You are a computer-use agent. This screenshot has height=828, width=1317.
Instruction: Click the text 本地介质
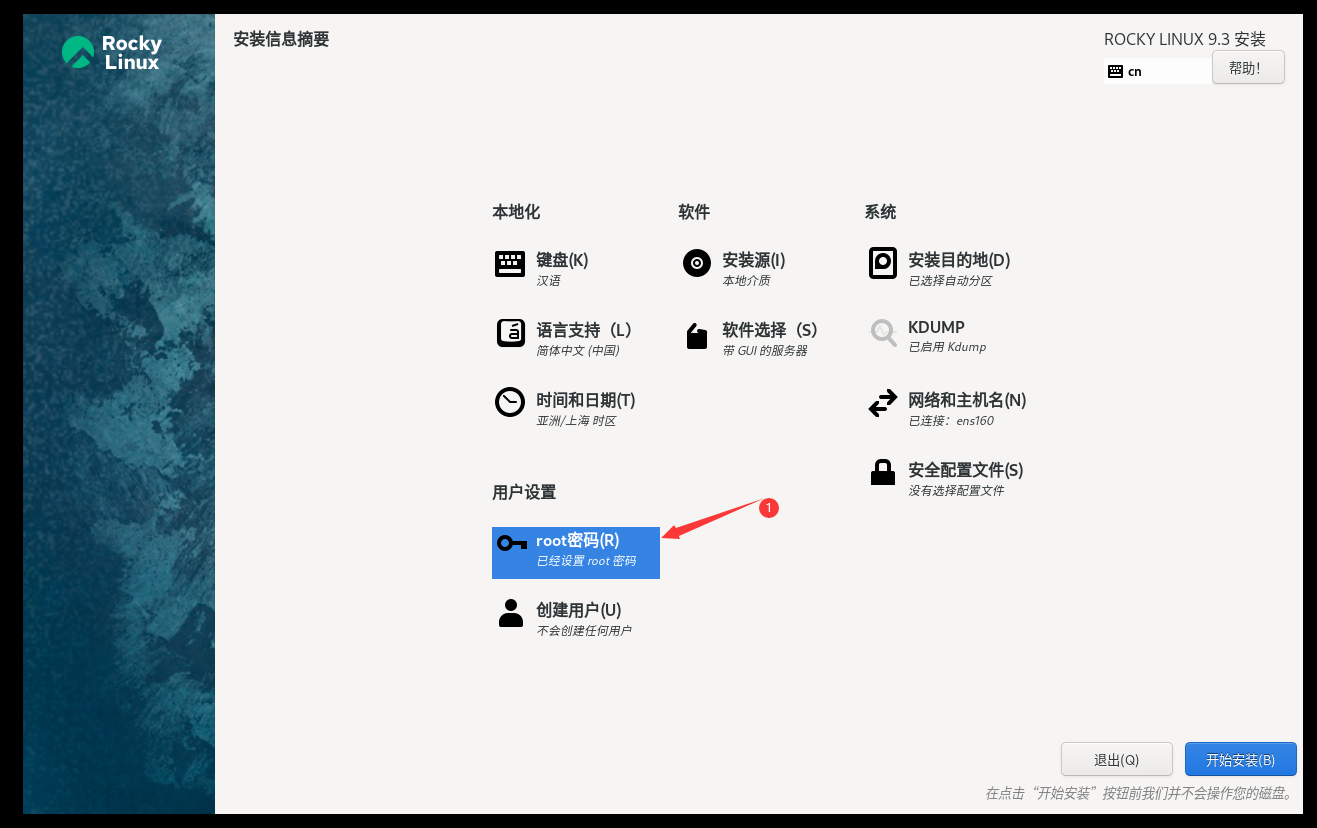pos(746,281)
